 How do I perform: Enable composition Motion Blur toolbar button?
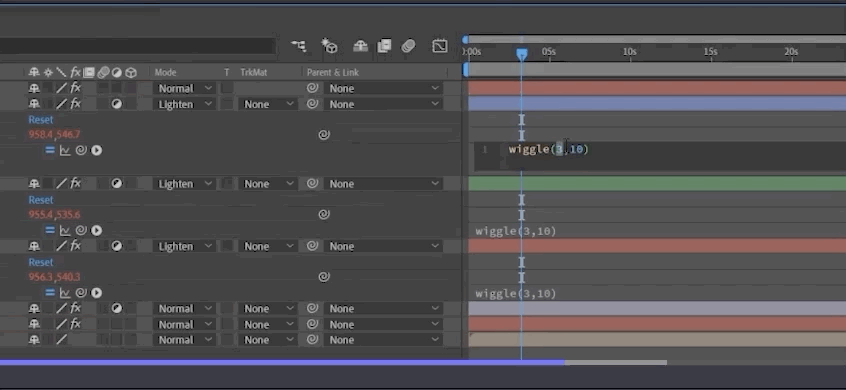coord(408,46)
